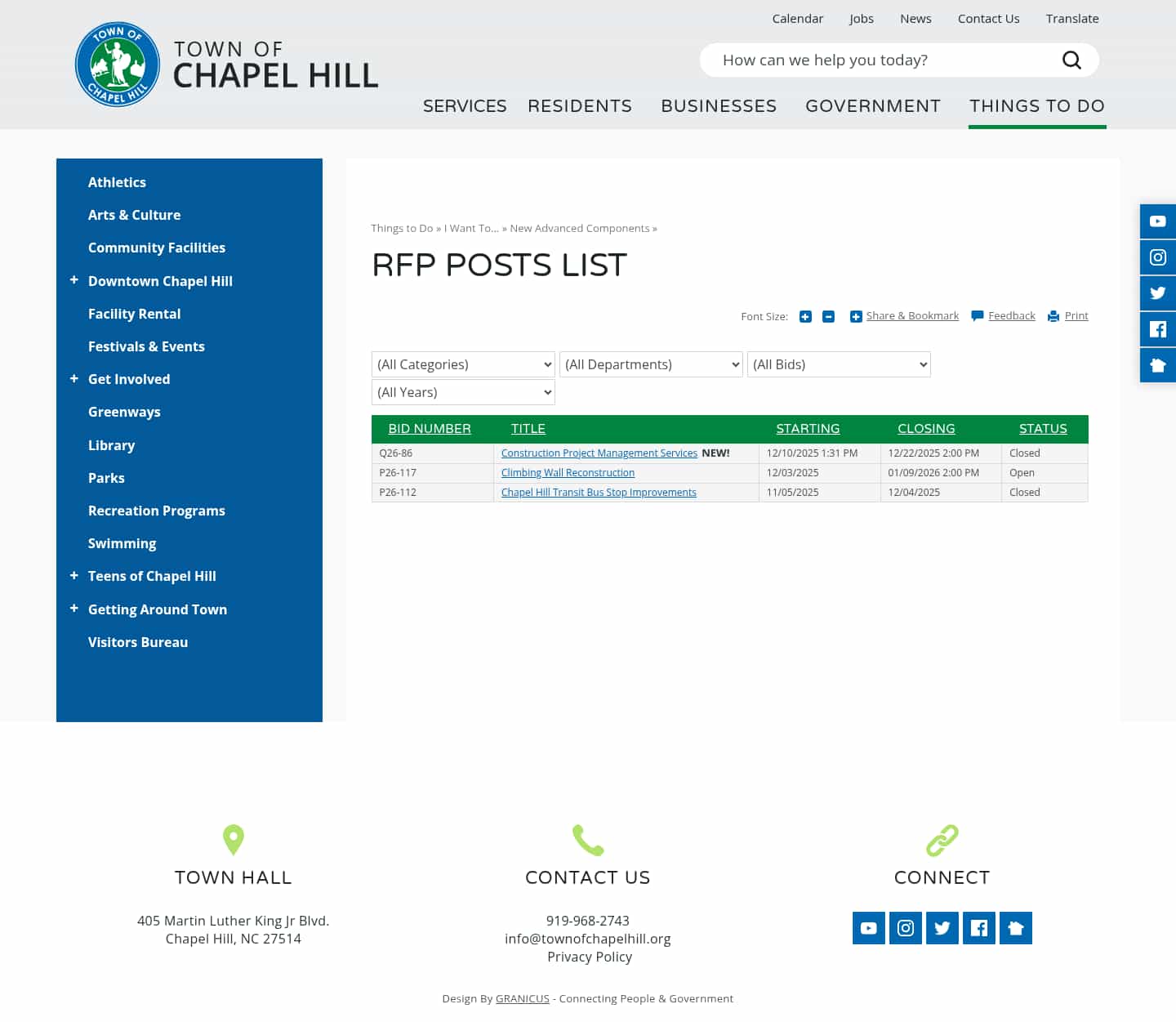Open the YouTube icon in the right sidebar

pos(1157,221)
